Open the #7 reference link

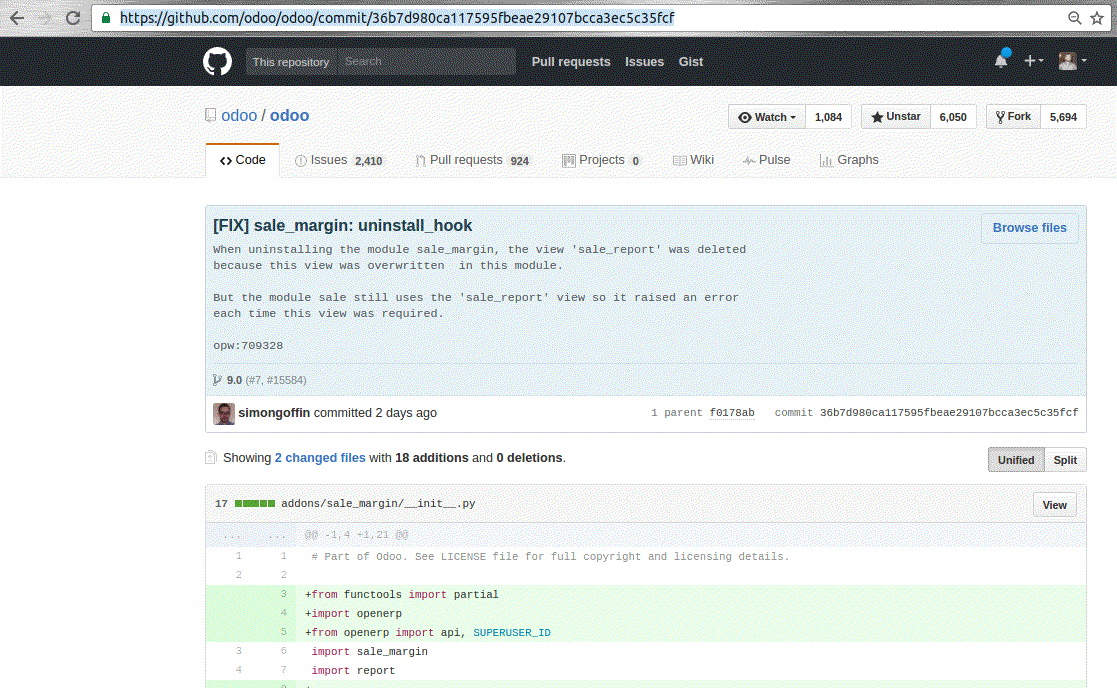tap(255, 380)
